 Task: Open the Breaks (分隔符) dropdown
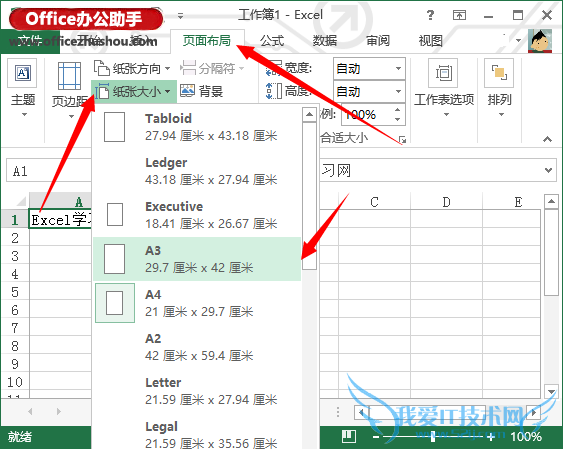tap(212, 68)
